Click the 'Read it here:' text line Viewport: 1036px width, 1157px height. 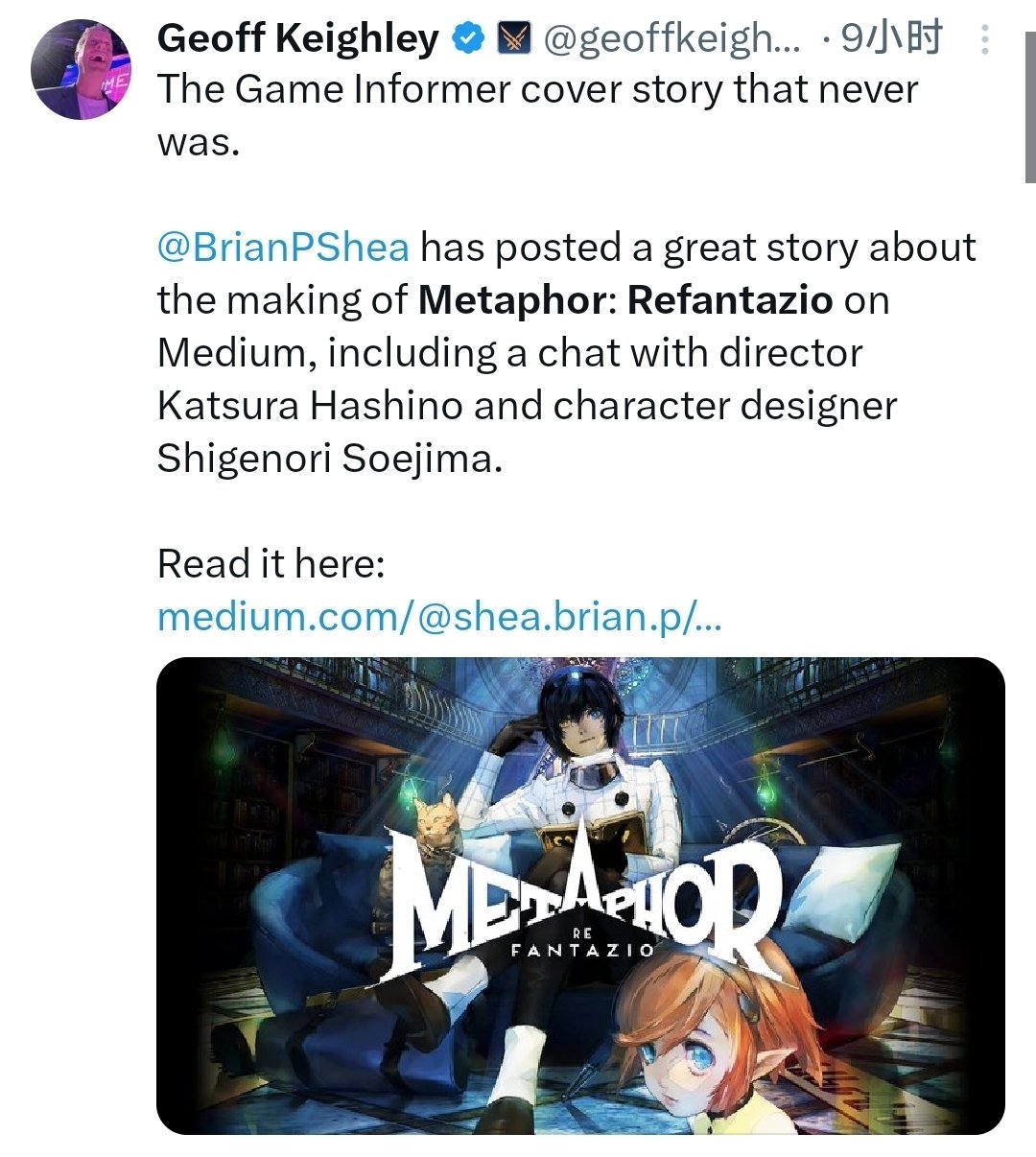point(271,563)
